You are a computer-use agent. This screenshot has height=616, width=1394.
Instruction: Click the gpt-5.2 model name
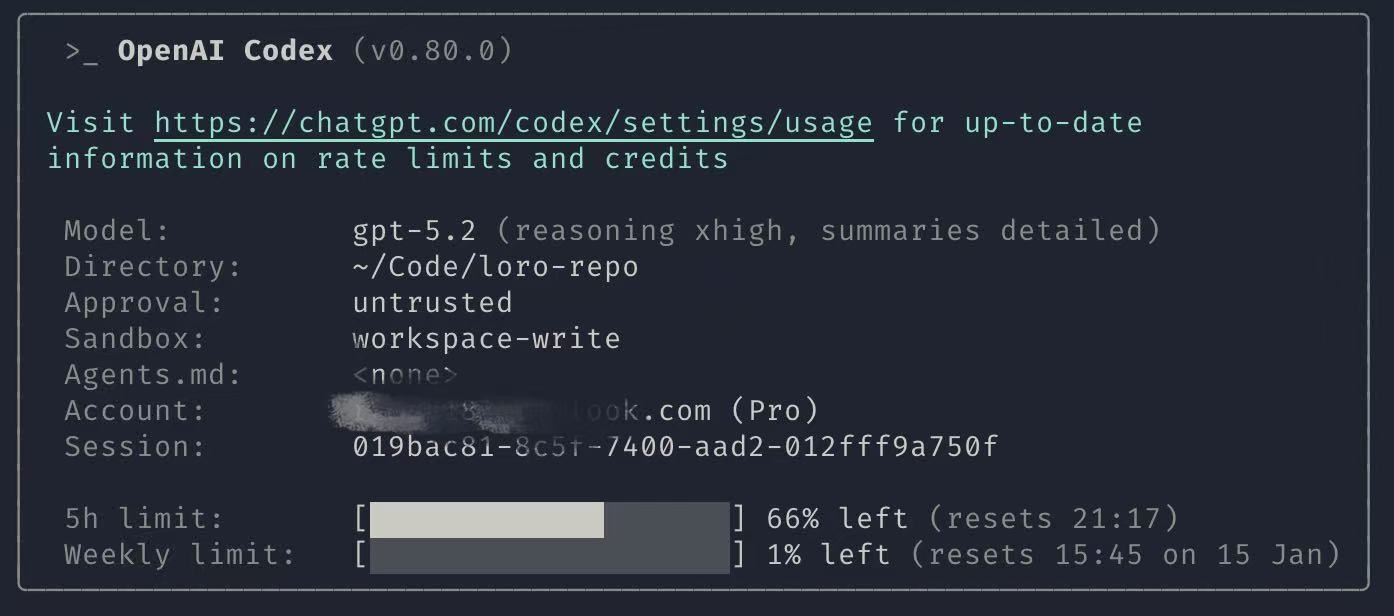point(414,231)
